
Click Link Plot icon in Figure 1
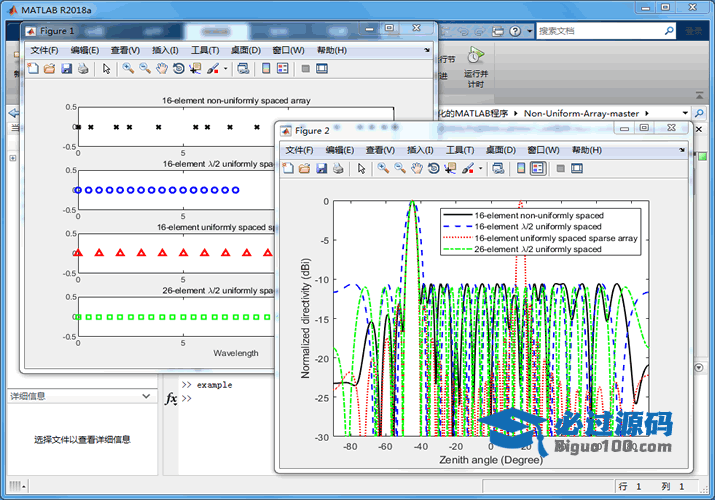[x=243, y=69]
